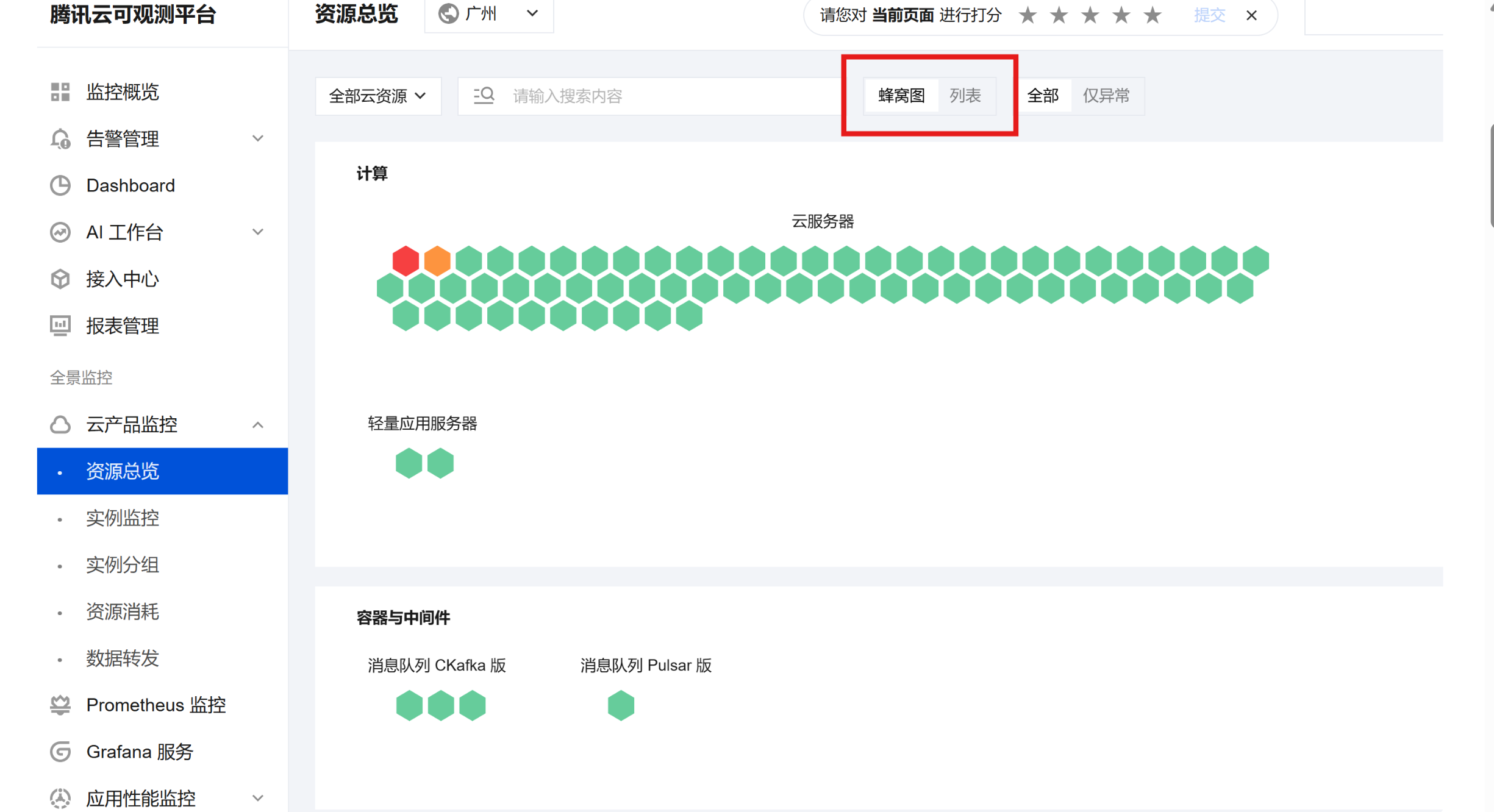Click the 接入中心 cube icon
The width and height of the screenshot is (1494, 812).
click(x=60, y=279)
